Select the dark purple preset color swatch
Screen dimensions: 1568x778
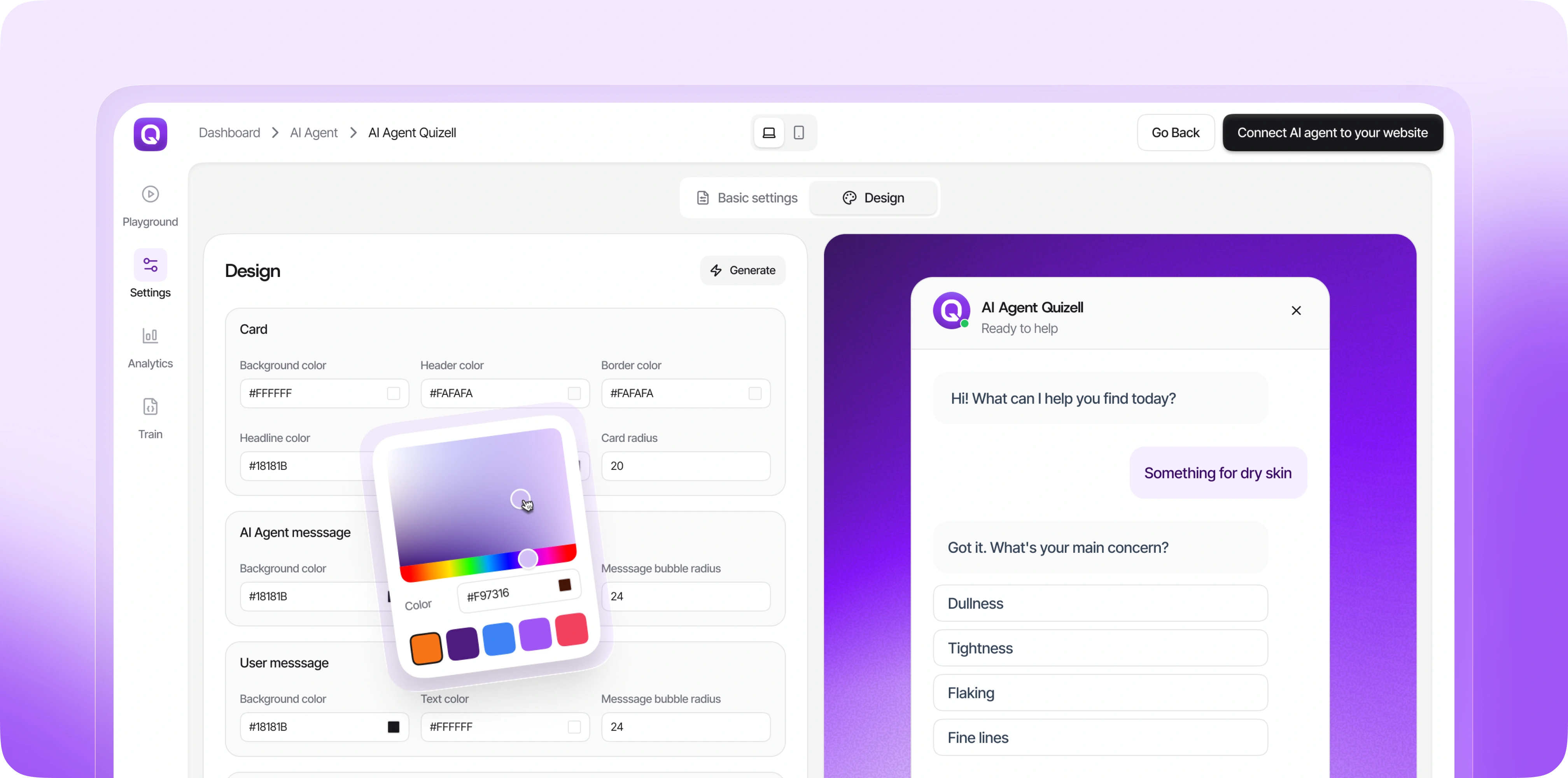(463, 643)
